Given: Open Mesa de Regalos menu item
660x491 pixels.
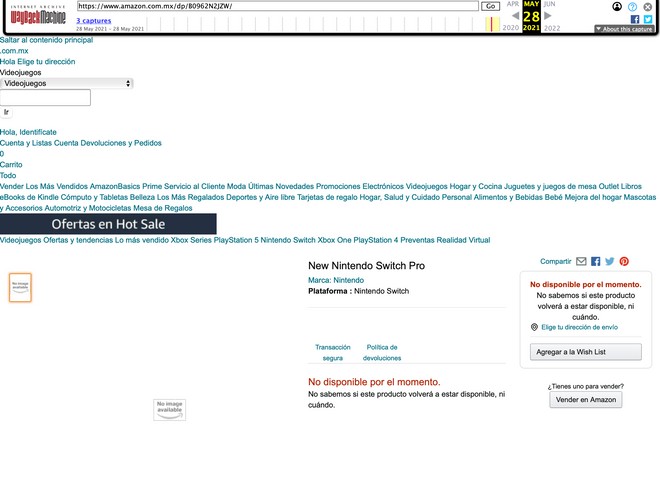Looking at the screenshot, I should [162, 208].
